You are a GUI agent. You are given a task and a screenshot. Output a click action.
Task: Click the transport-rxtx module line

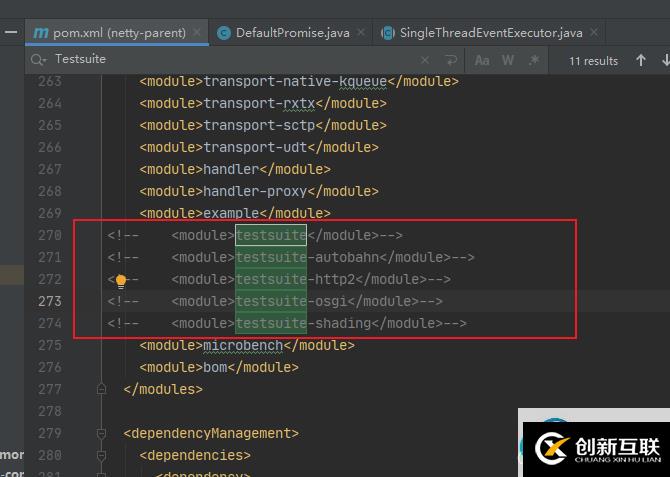click(x=263, y=103)
